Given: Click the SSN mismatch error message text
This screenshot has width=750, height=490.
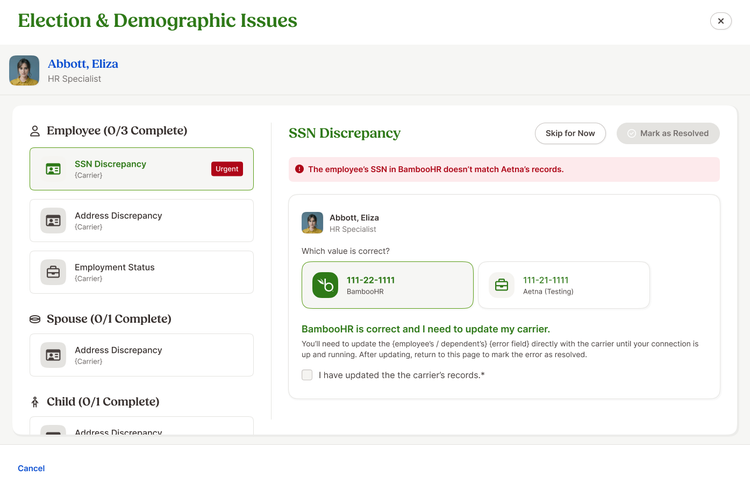Looking at the screenshot, I should [436, 169].
